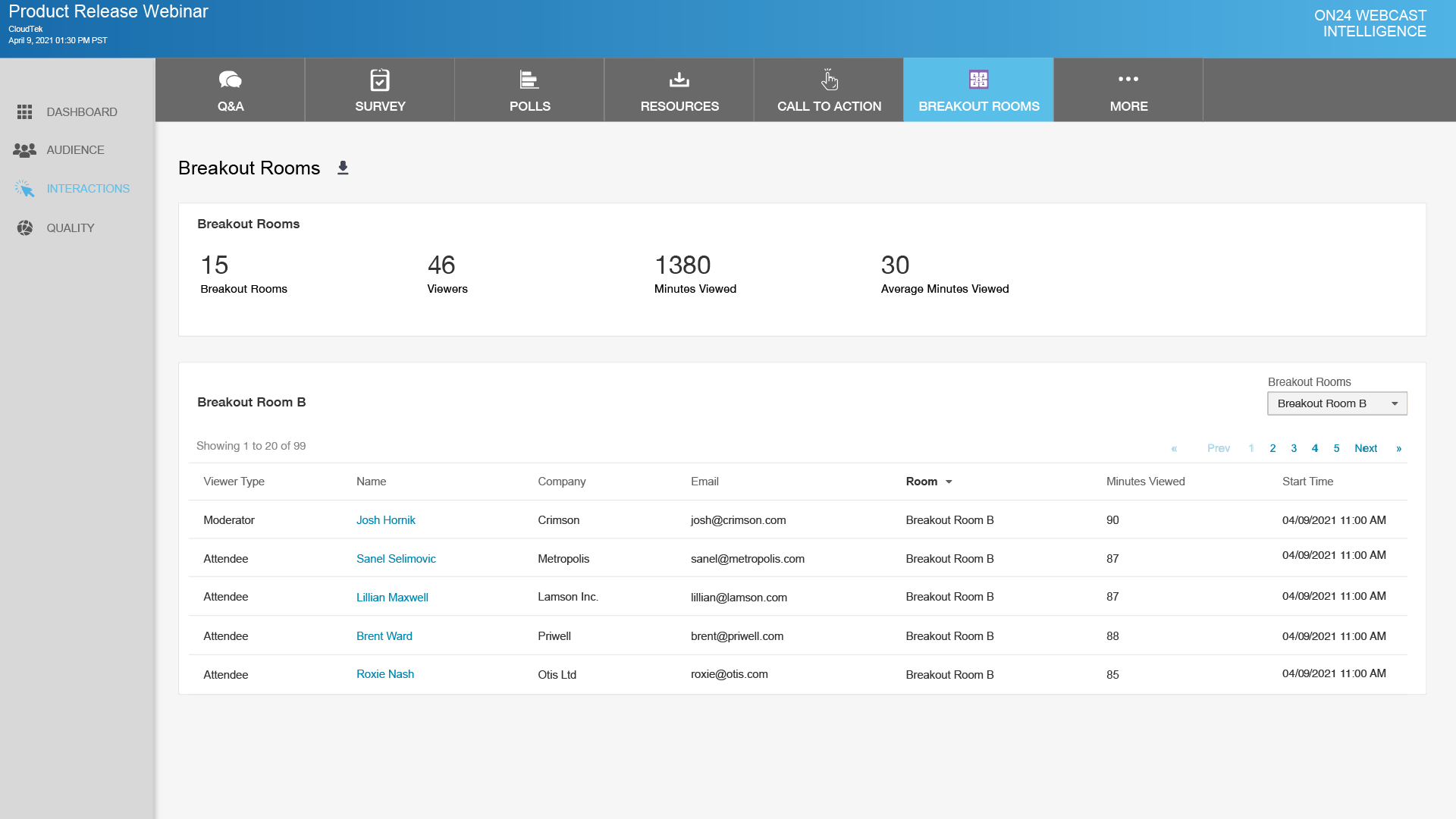Click the Breakout Rooms grid icon
The height and width of the screenshot is (819, 1456).
978,80
